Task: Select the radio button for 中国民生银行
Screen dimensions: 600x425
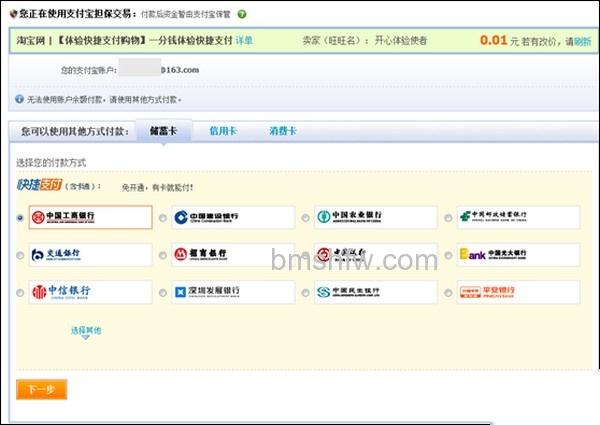Action: tap(305, 293)
